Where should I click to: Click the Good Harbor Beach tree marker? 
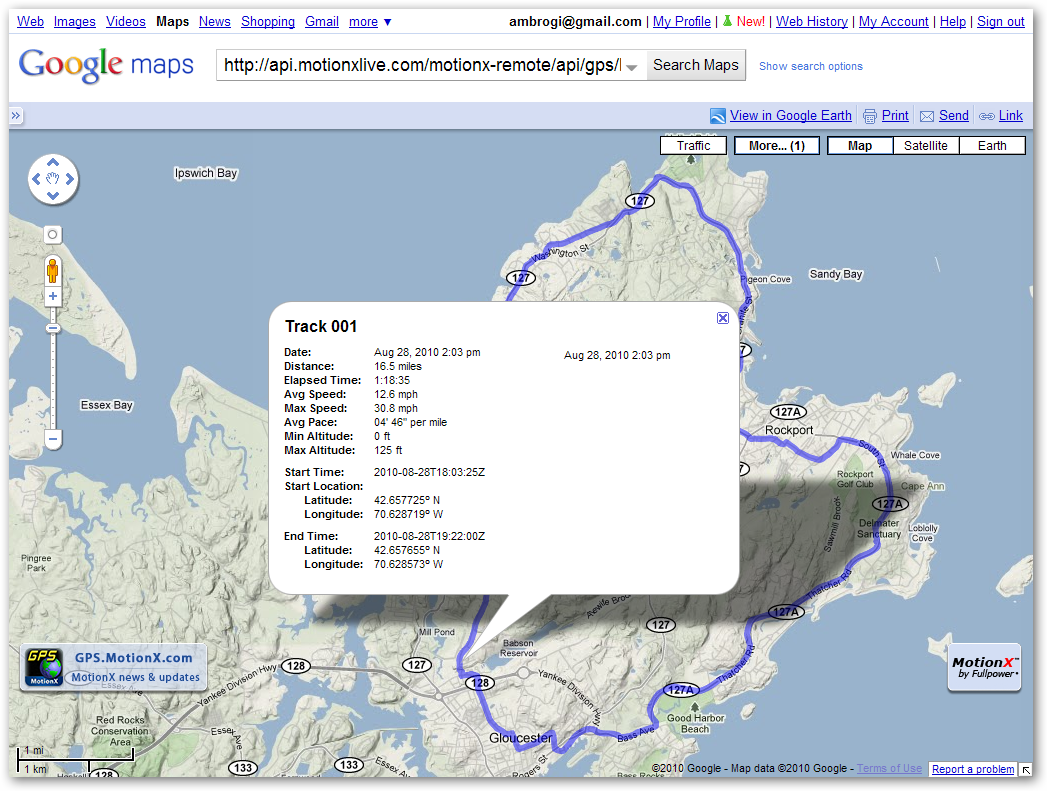pyautogui.click(x=694, y=707)
